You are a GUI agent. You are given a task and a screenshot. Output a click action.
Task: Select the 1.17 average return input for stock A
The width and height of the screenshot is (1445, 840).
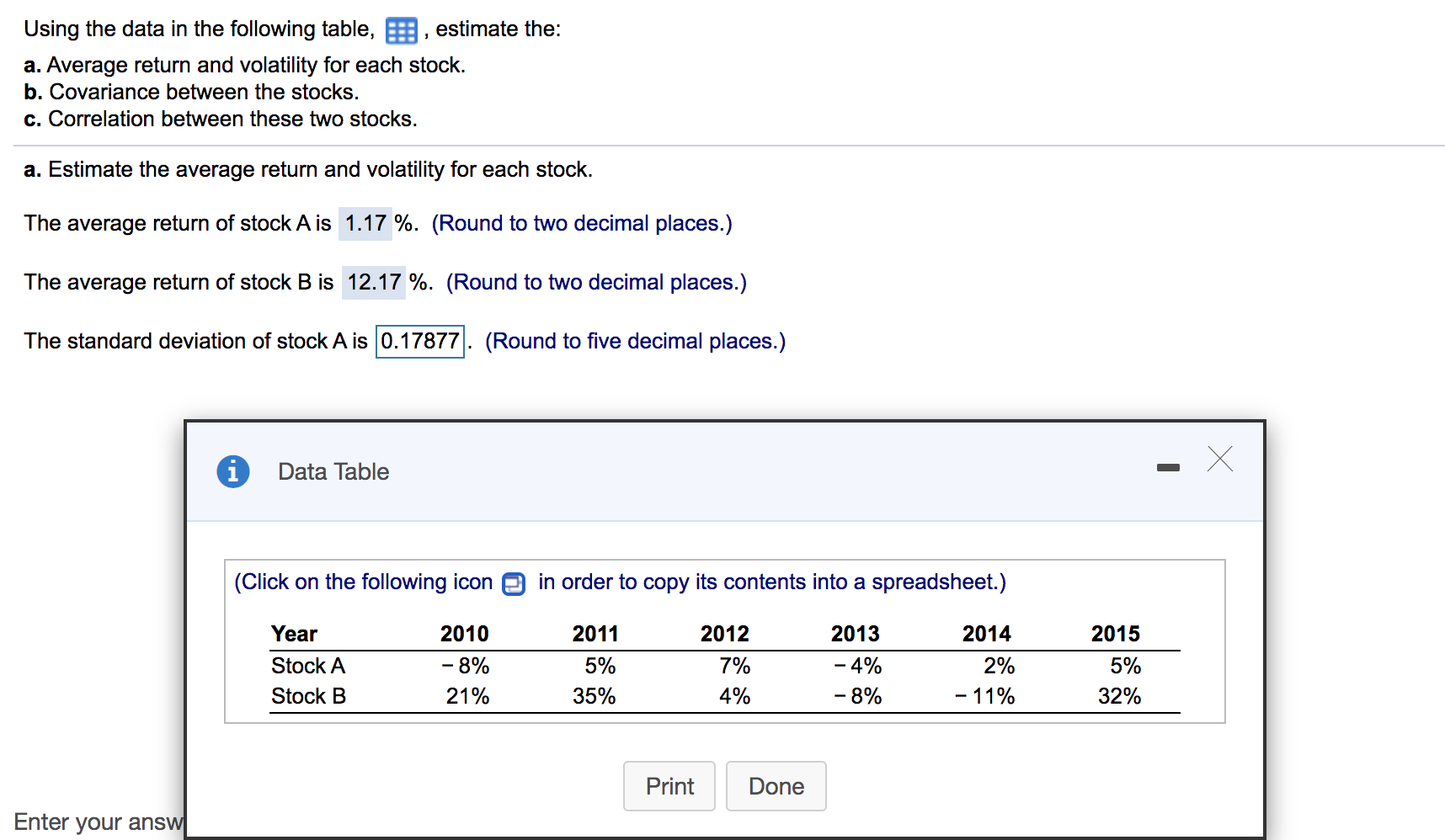click(365, 223)
